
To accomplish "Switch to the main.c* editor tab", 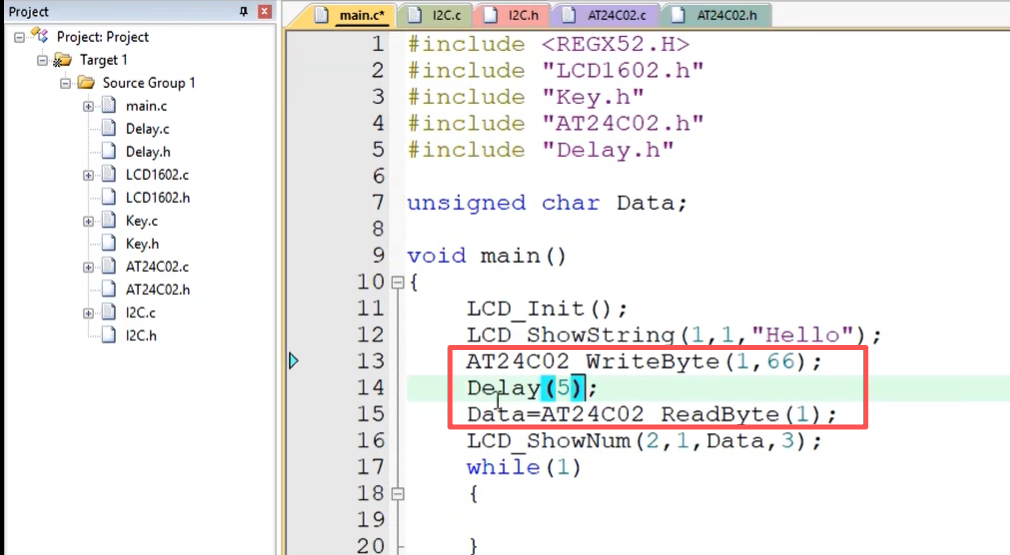I will click(353, 15).
